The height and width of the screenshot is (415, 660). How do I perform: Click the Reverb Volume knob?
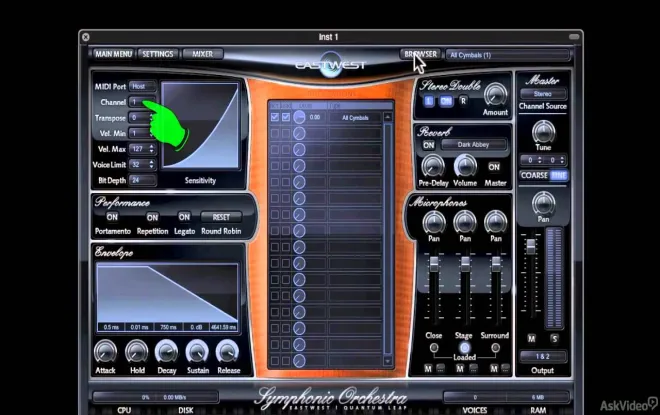[465, 165]
